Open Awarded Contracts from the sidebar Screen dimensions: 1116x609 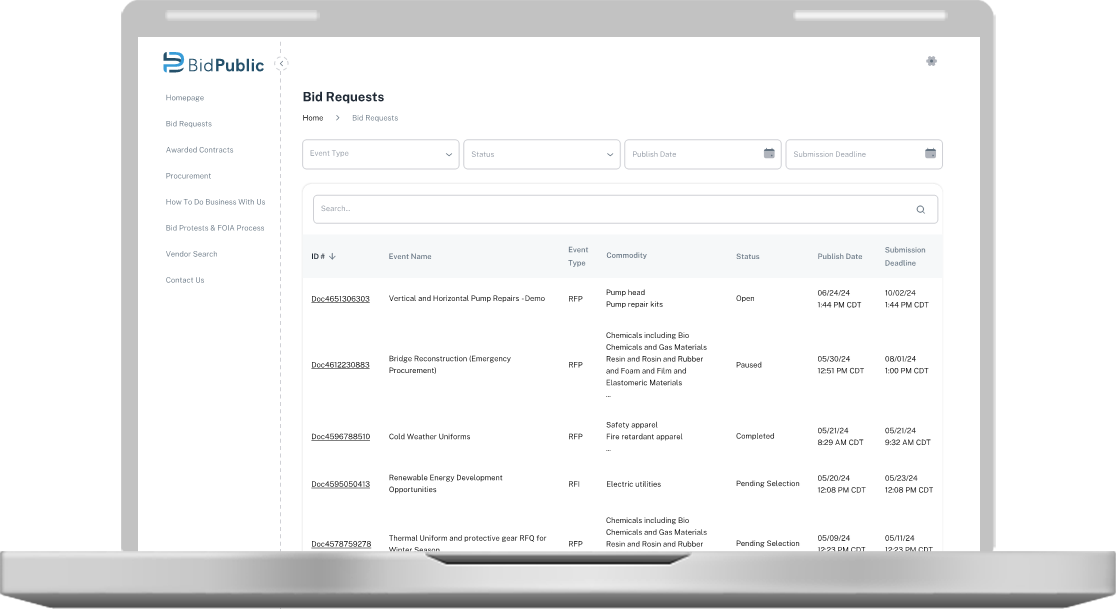199,150
